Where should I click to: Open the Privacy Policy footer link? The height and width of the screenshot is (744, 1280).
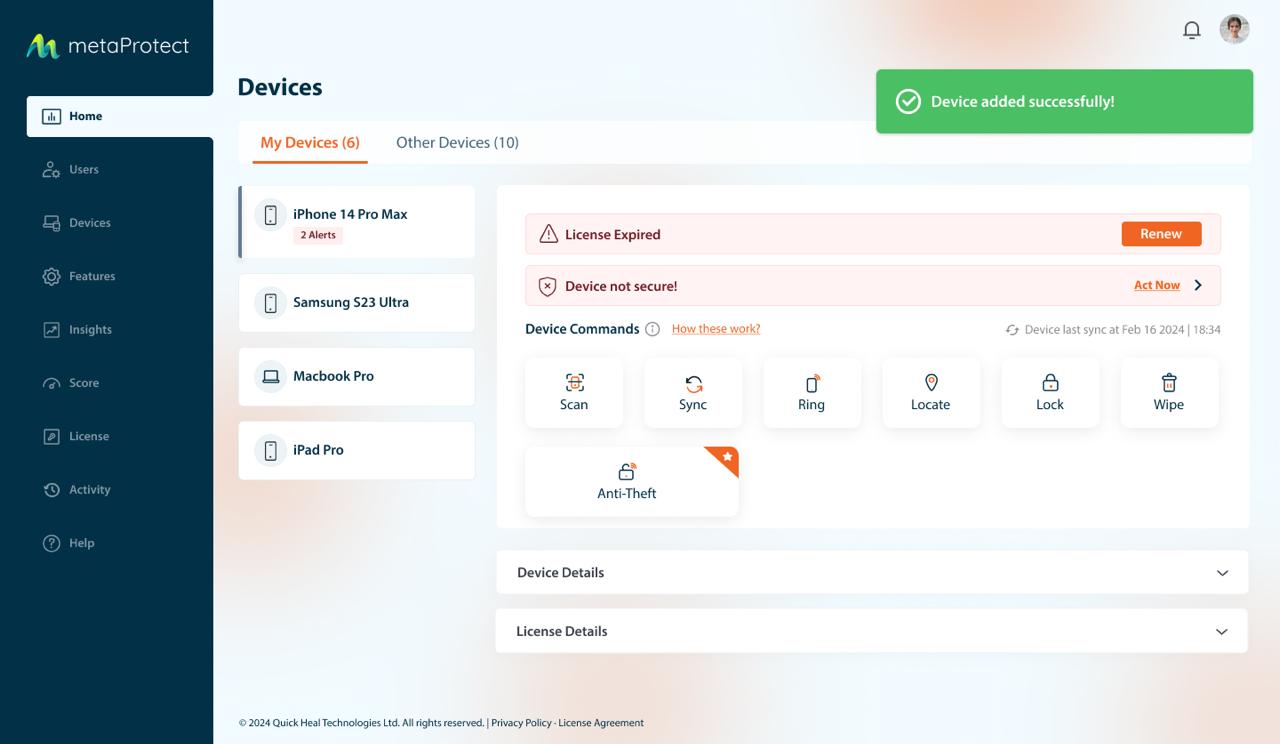click(x=521, y=723)
